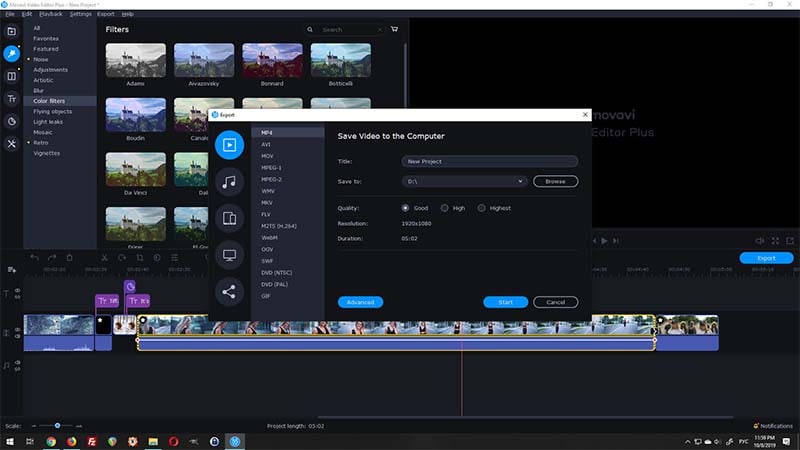Open the Save to drive dropdown
Viewport: 800px width, 450px height.
coord(464,181)
